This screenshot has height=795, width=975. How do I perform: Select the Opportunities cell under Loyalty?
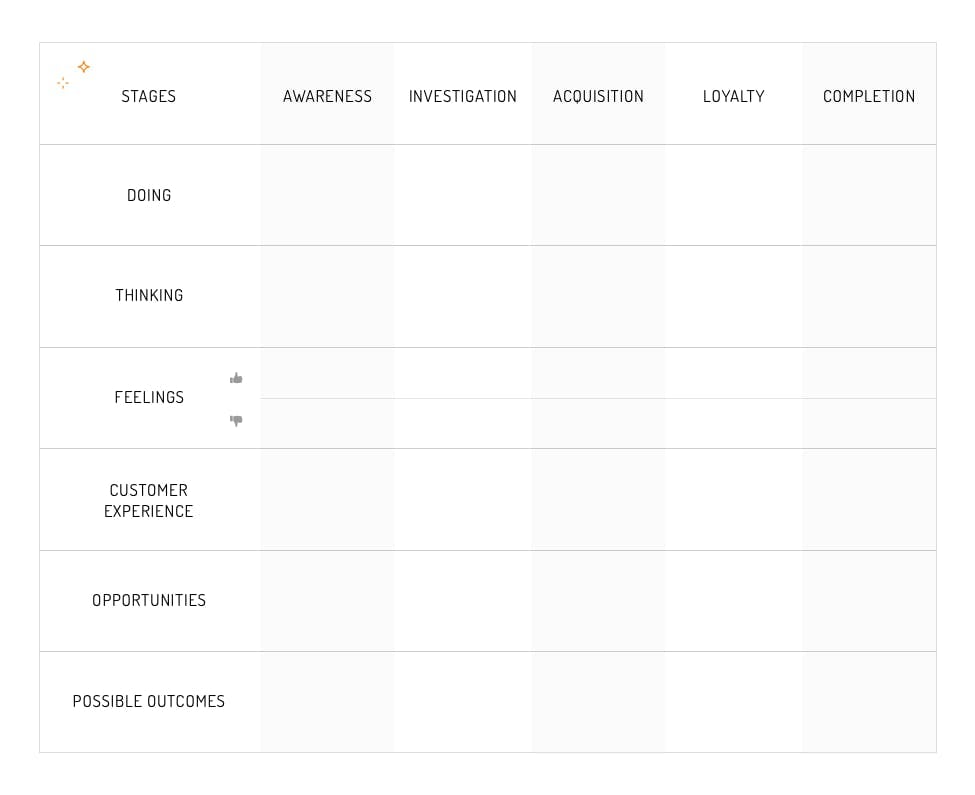[x=733, y=600]
